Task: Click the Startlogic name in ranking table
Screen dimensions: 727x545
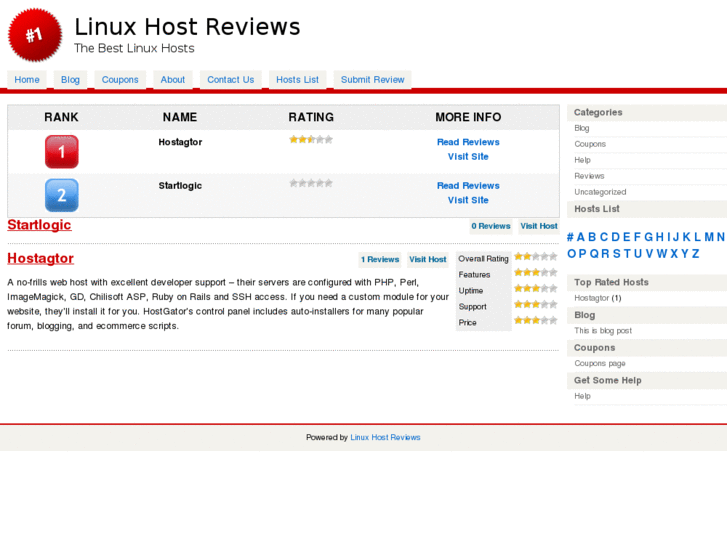Action: [180, 186]
